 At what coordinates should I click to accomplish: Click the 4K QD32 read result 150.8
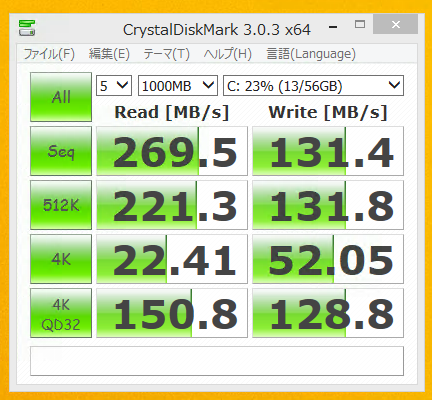coord(172,313)
